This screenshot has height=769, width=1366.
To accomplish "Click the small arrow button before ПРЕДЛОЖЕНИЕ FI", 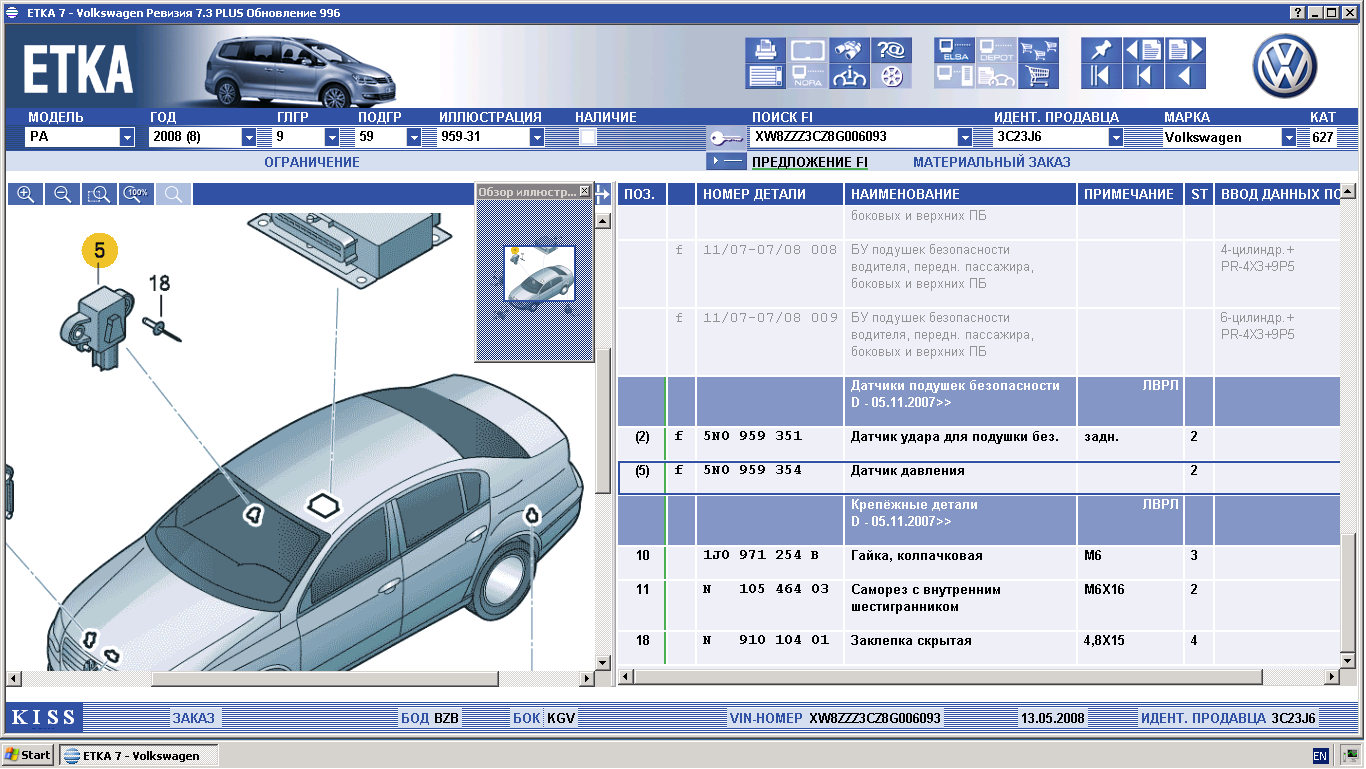I will point(726,161).
